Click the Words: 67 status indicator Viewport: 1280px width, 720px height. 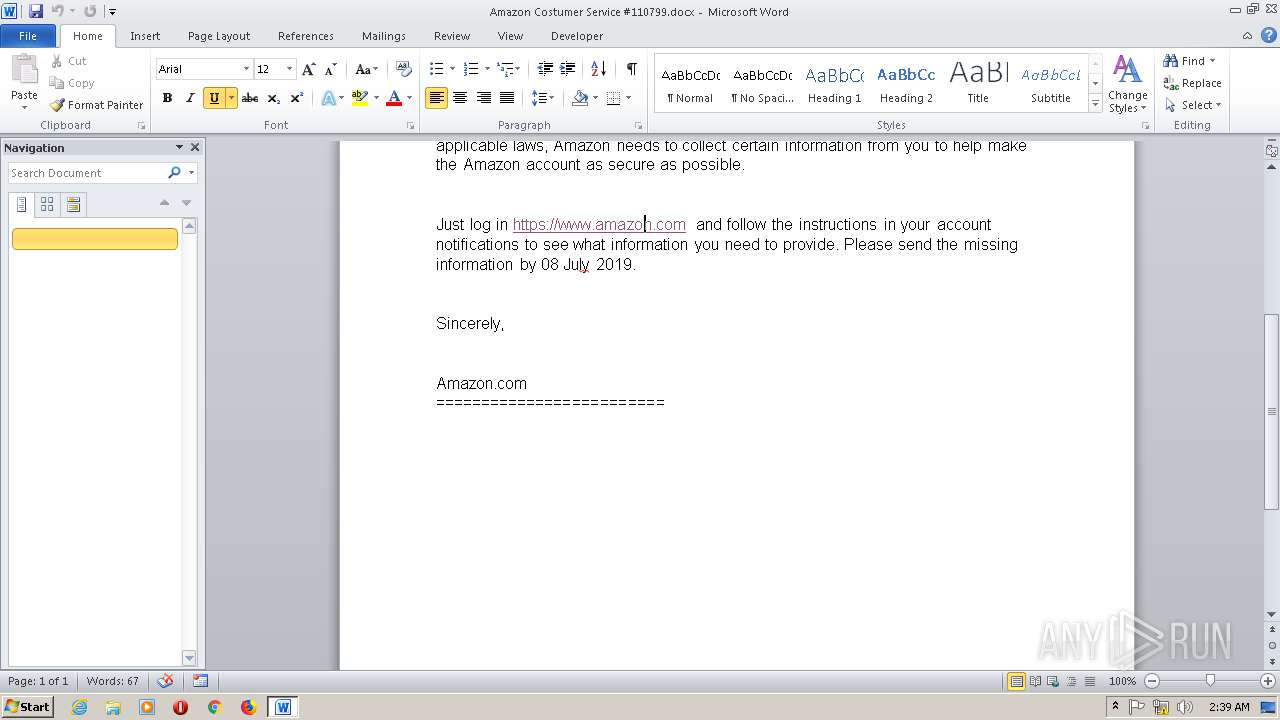click(x=113, y=681)
